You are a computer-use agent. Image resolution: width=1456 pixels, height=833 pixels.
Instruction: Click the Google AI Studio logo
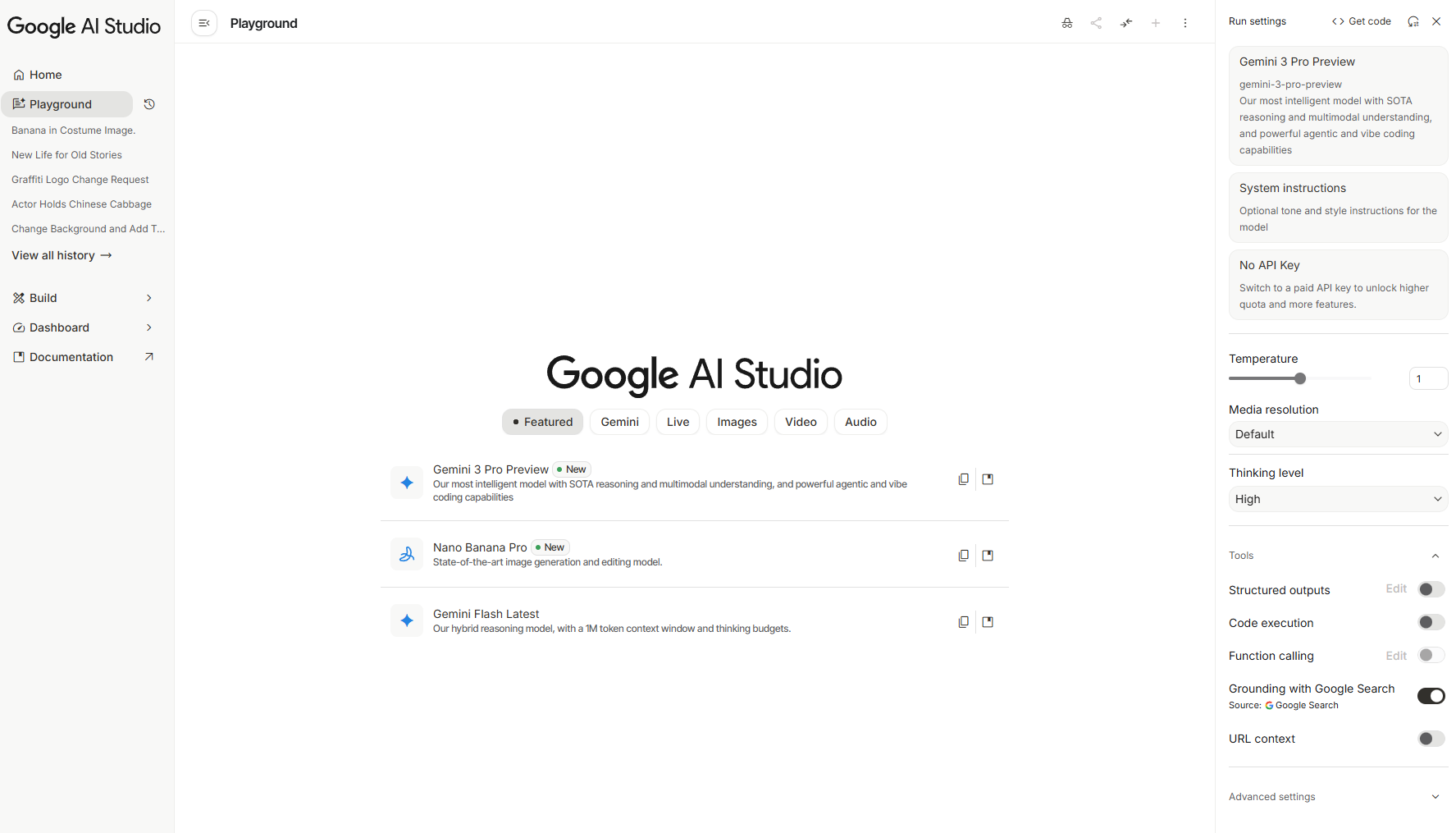[x=84, y=26]
